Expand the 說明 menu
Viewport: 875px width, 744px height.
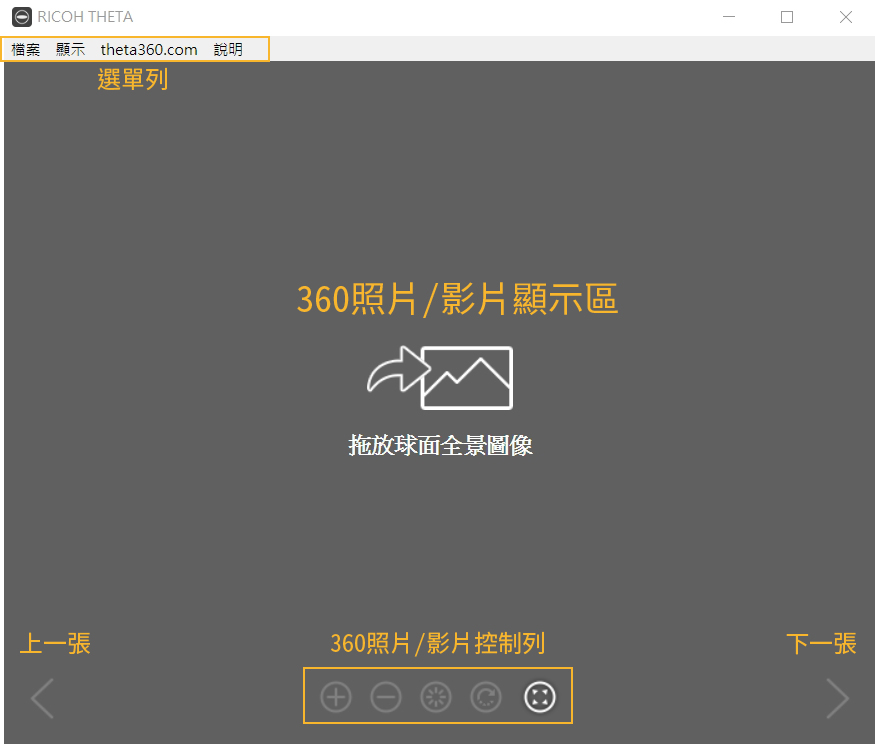coord(228,49)
